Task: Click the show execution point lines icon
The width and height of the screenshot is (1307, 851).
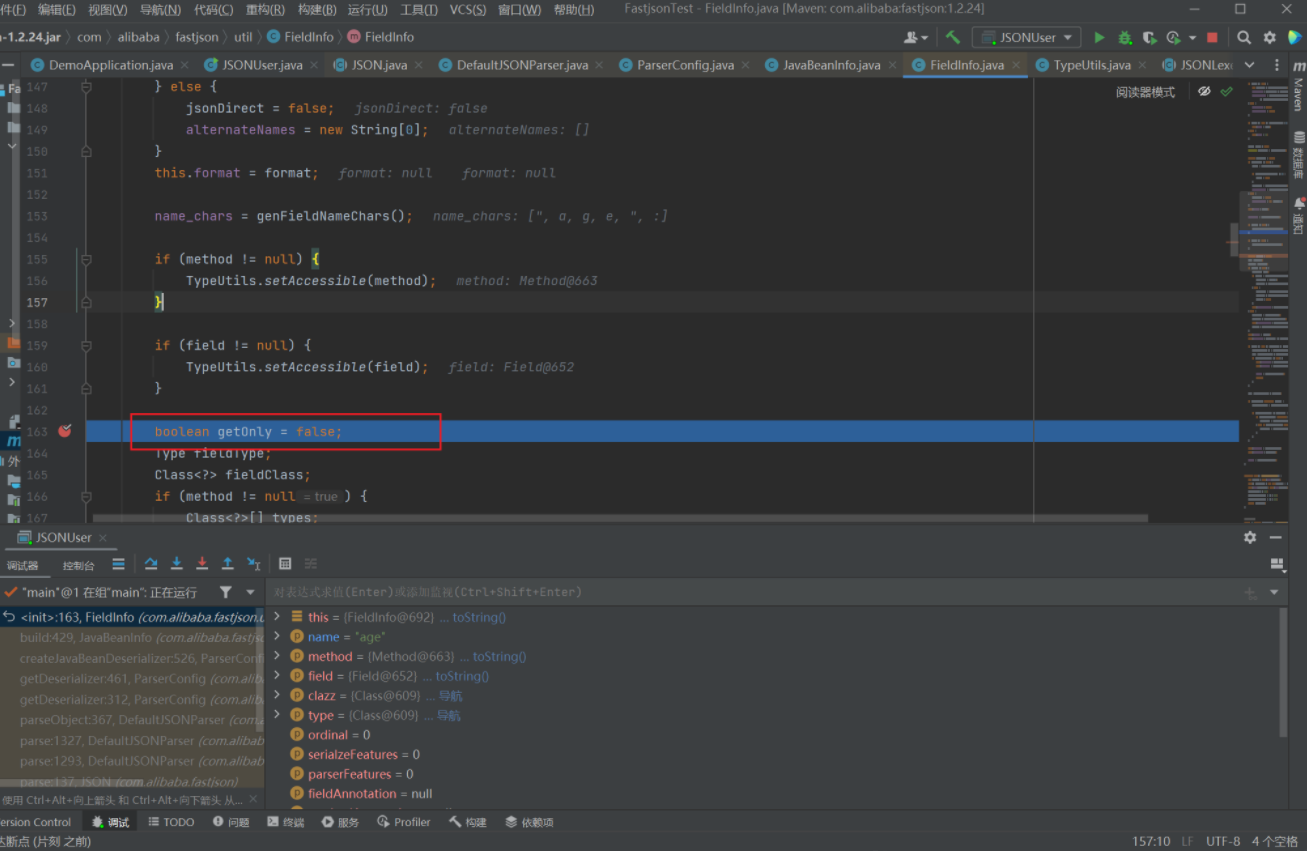Action: 118,564
